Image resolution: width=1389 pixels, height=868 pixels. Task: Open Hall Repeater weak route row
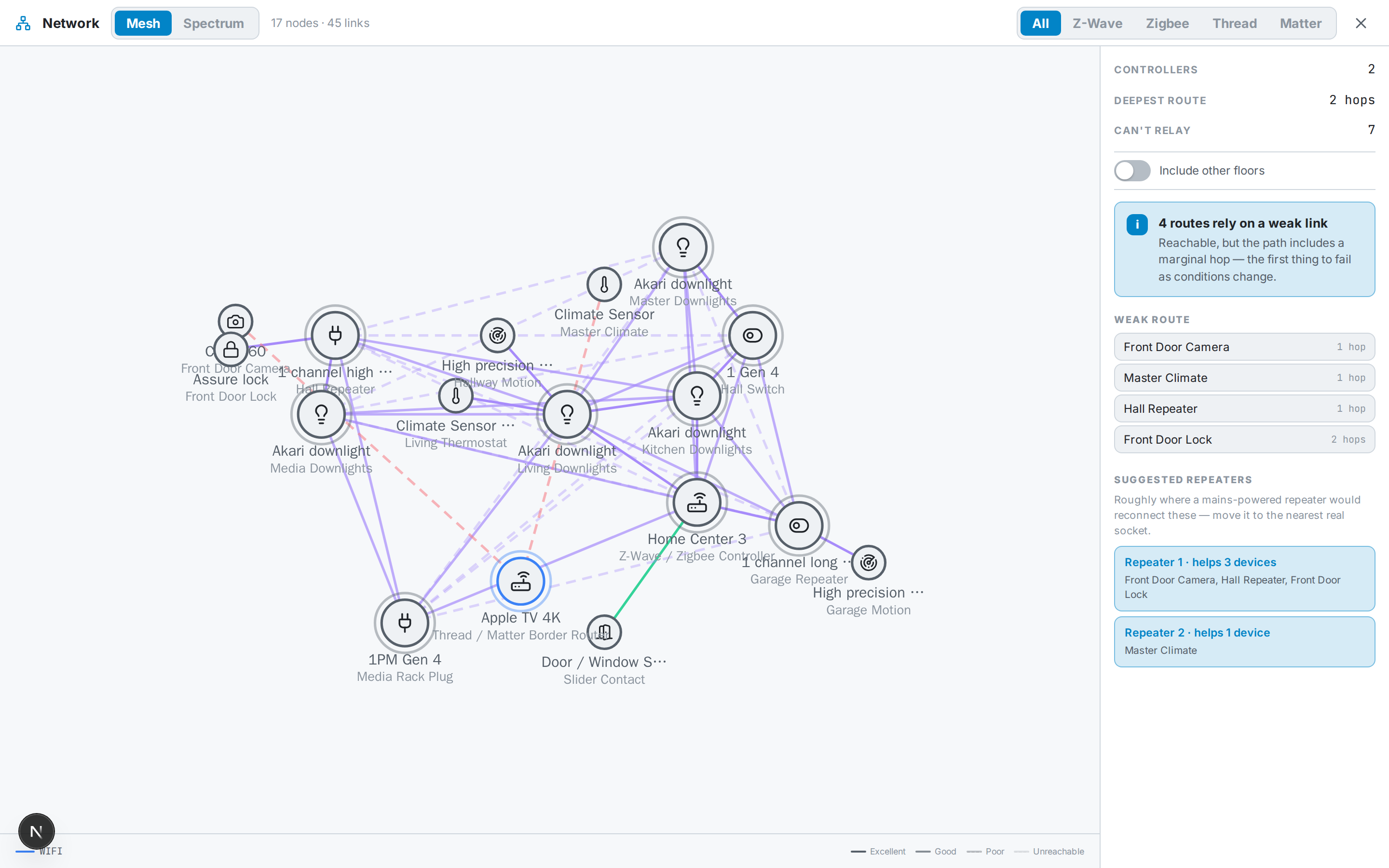(x=1244, y=409)
